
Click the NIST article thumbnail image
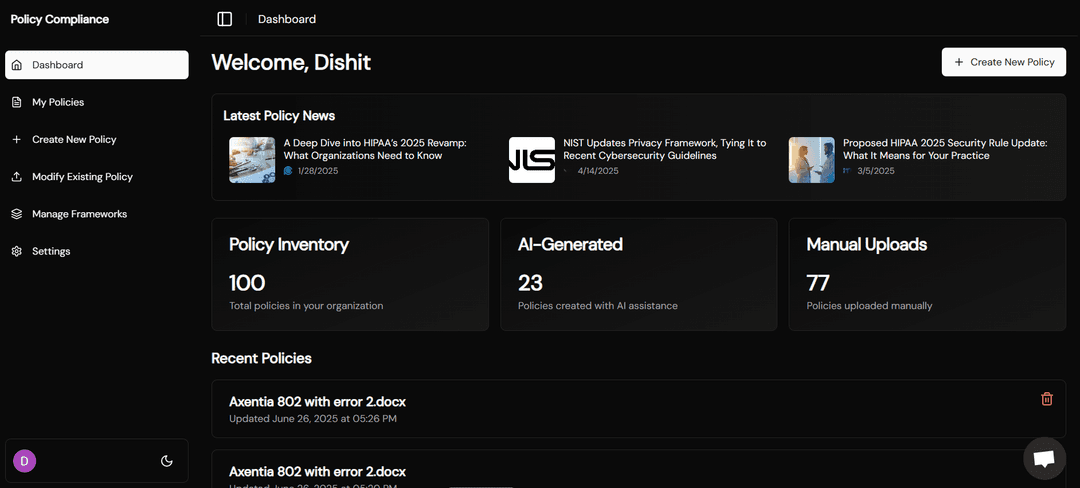coord(531,160)
